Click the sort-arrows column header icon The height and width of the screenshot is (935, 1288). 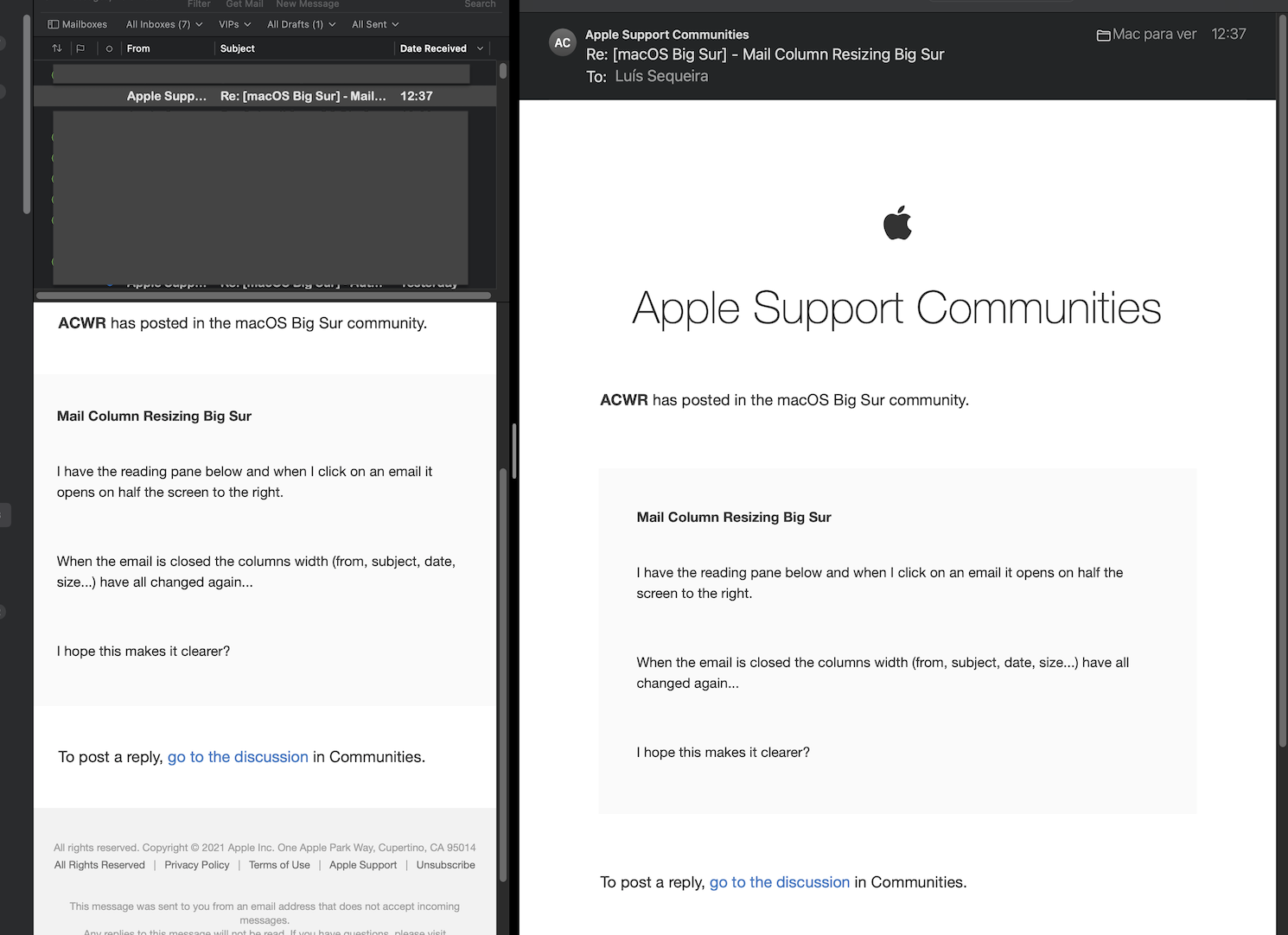(57, 48)
